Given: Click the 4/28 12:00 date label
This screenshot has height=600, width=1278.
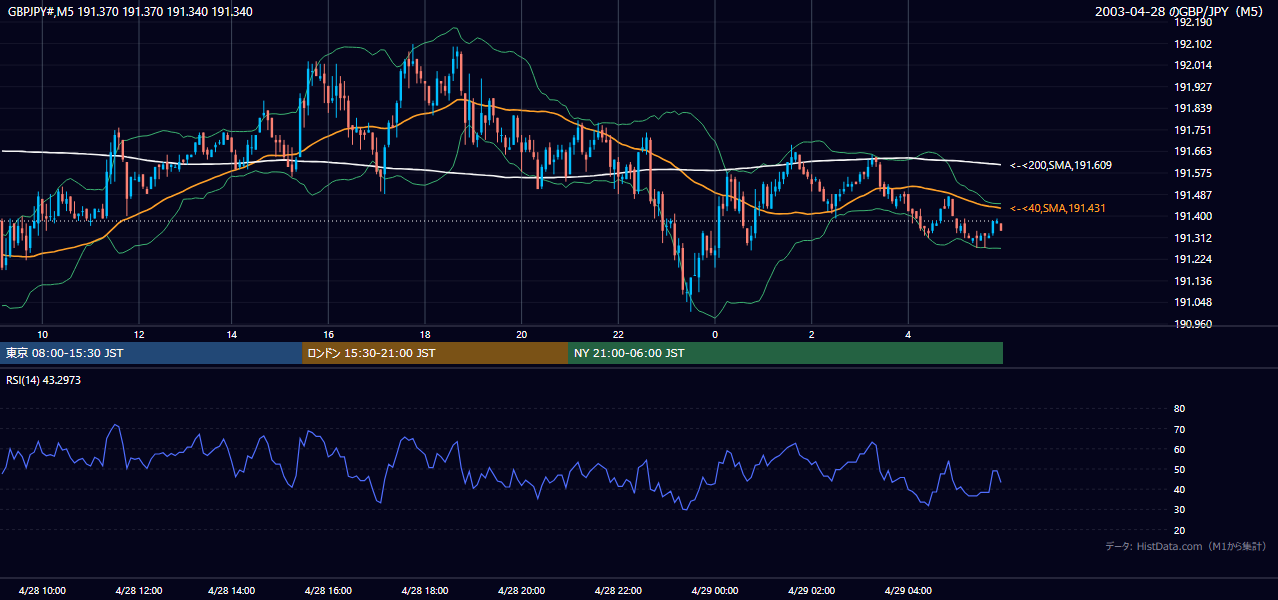Looking at the screenshot, I should click(140, 591).
